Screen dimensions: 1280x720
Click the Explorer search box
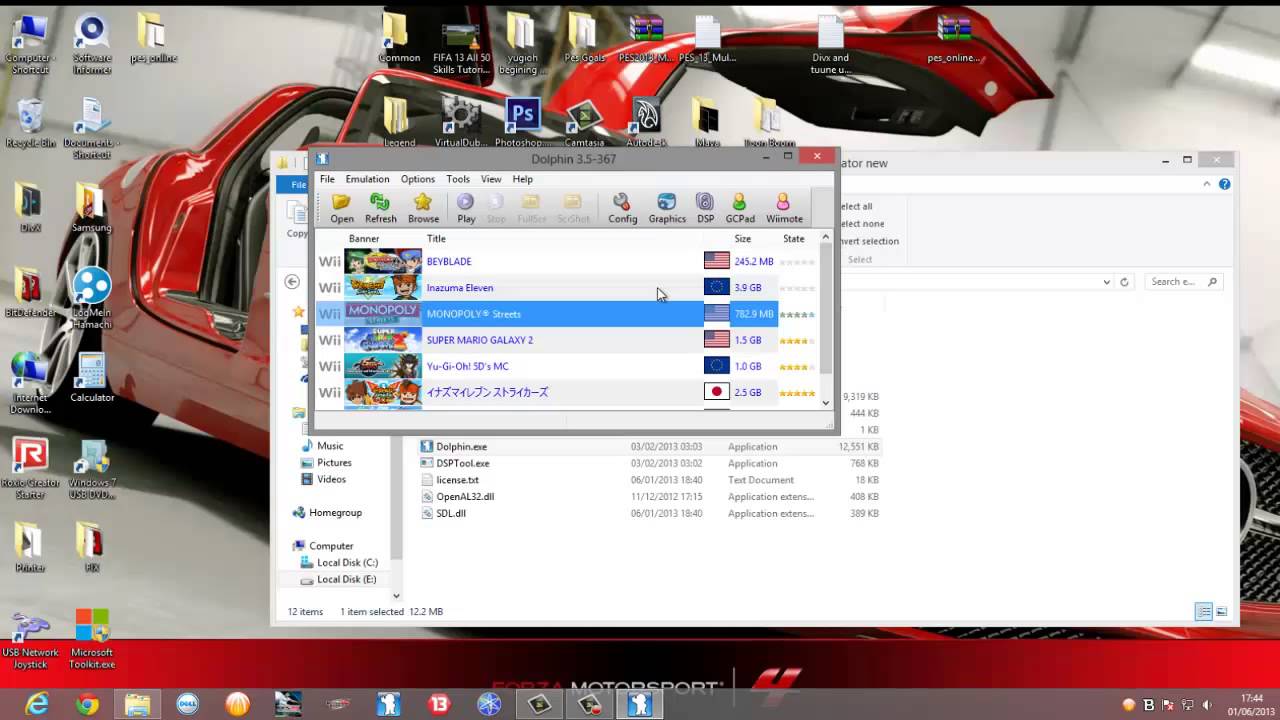coord(1184,282)
